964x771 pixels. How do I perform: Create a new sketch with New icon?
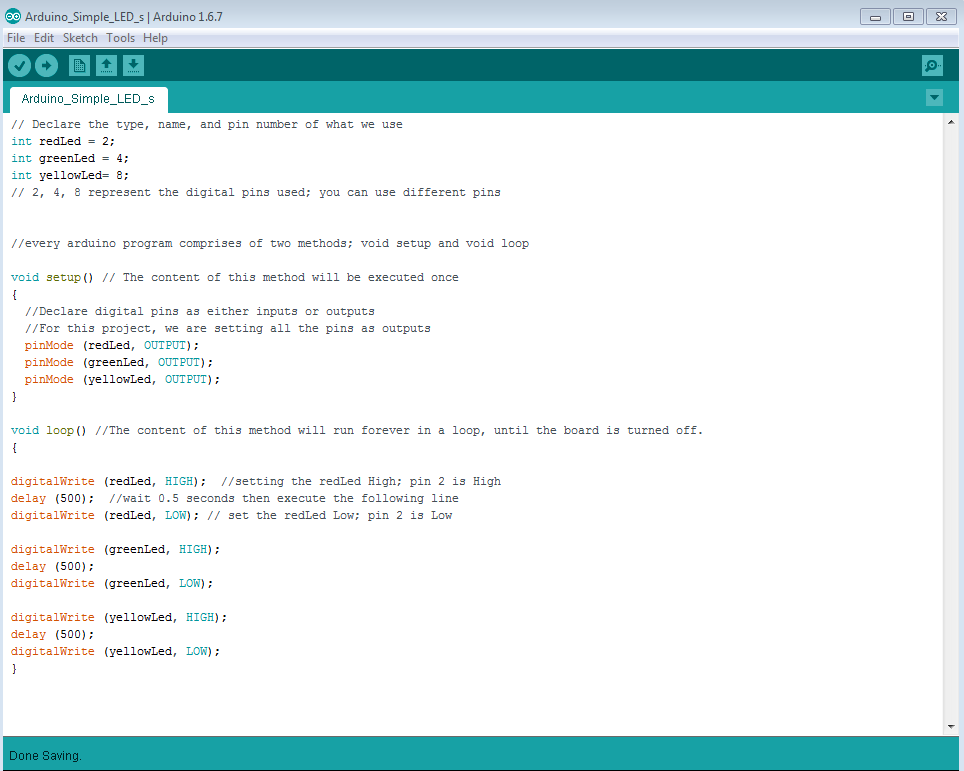[79, 66]
